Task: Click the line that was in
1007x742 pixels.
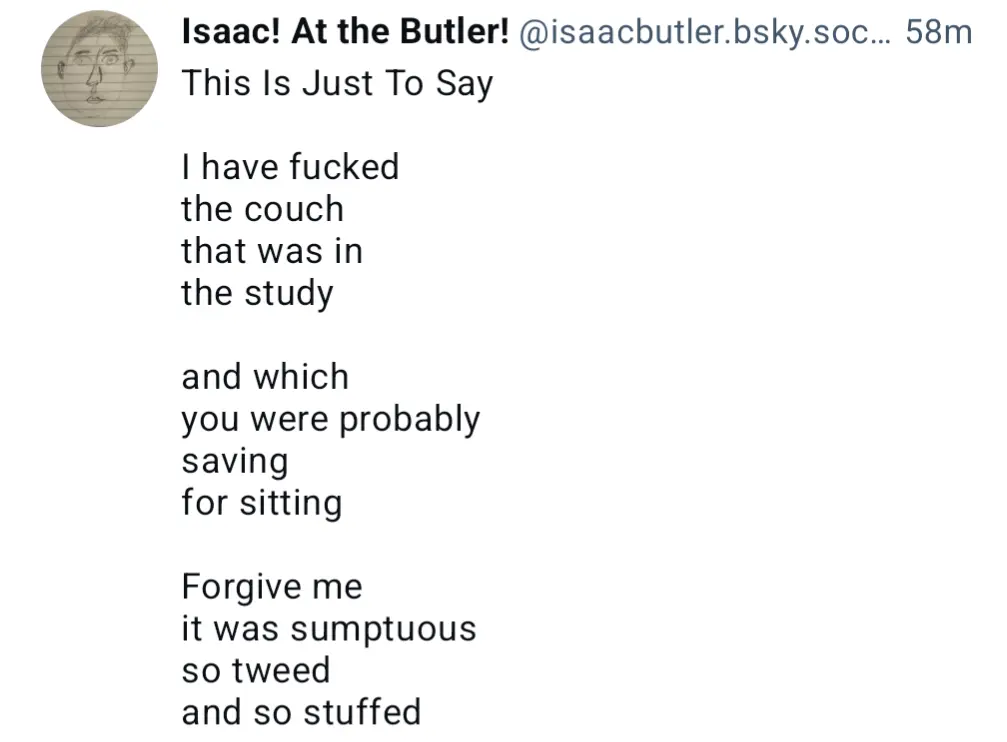Action: [272, 251]
